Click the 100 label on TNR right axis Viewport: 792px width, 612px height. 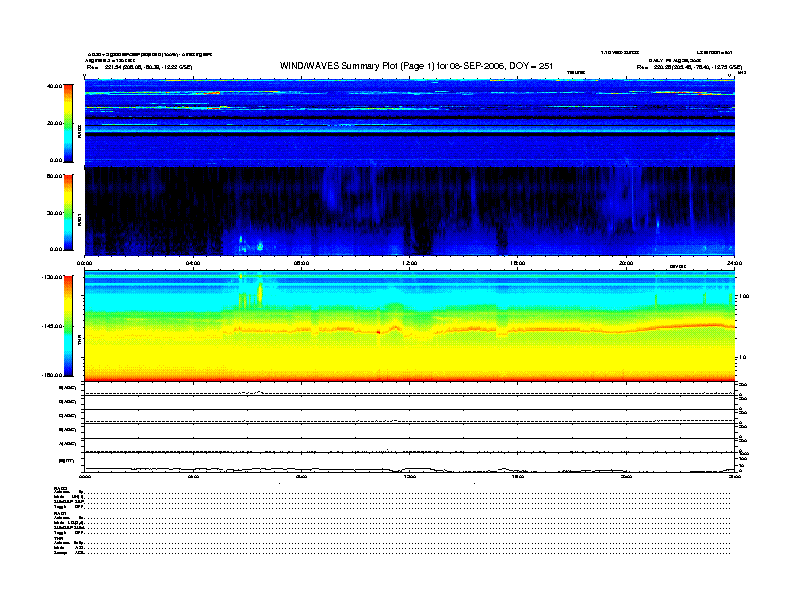coord(744,296)
